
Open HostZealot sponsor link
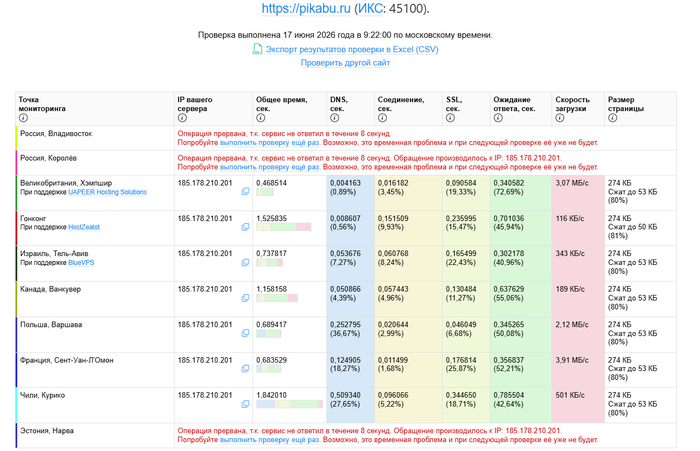84,227
